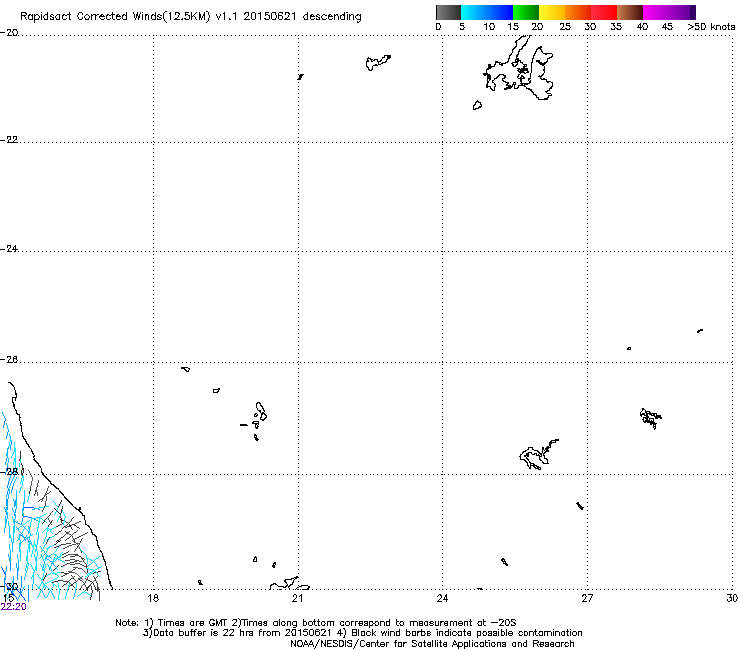Click the NOAA/NESDIS credit line
The image size is (740, 650).
432,644
